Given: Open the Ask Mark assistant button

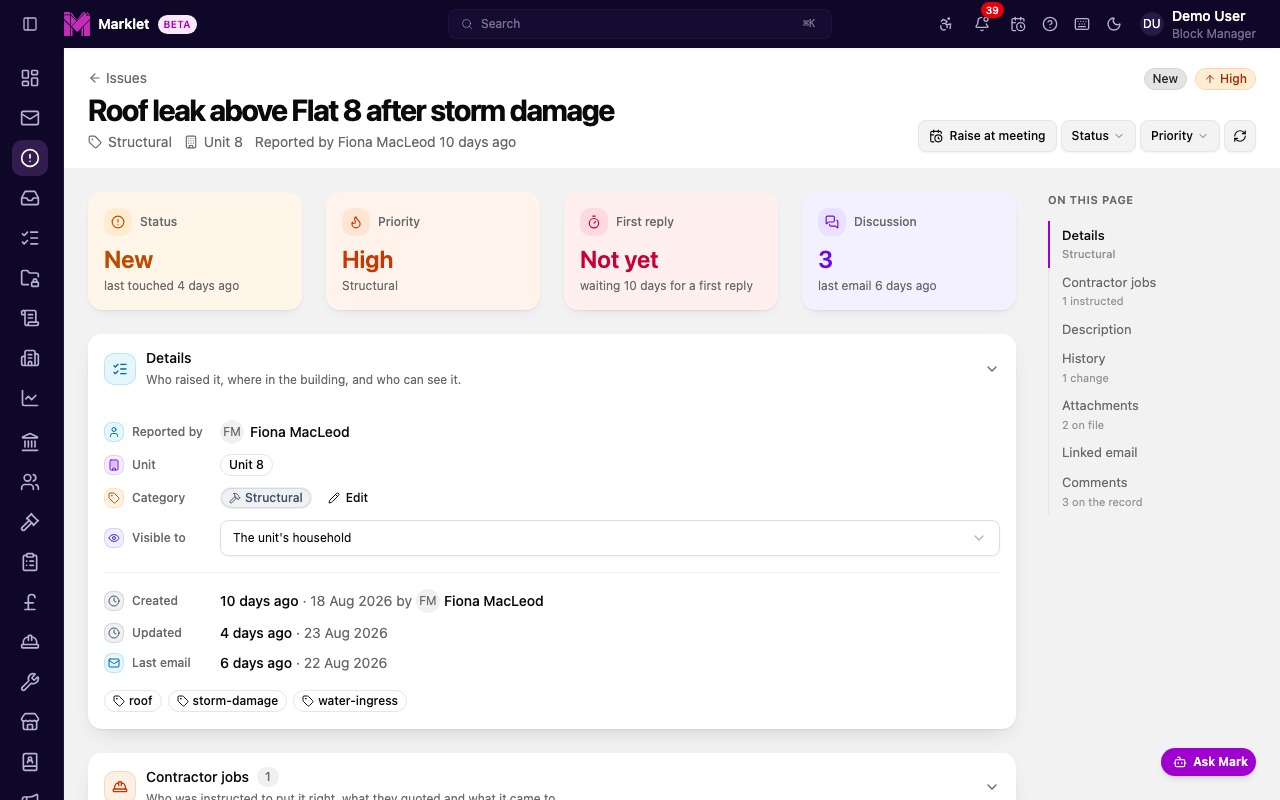Looking at the screenshot, I should [x=1208, y=762].
